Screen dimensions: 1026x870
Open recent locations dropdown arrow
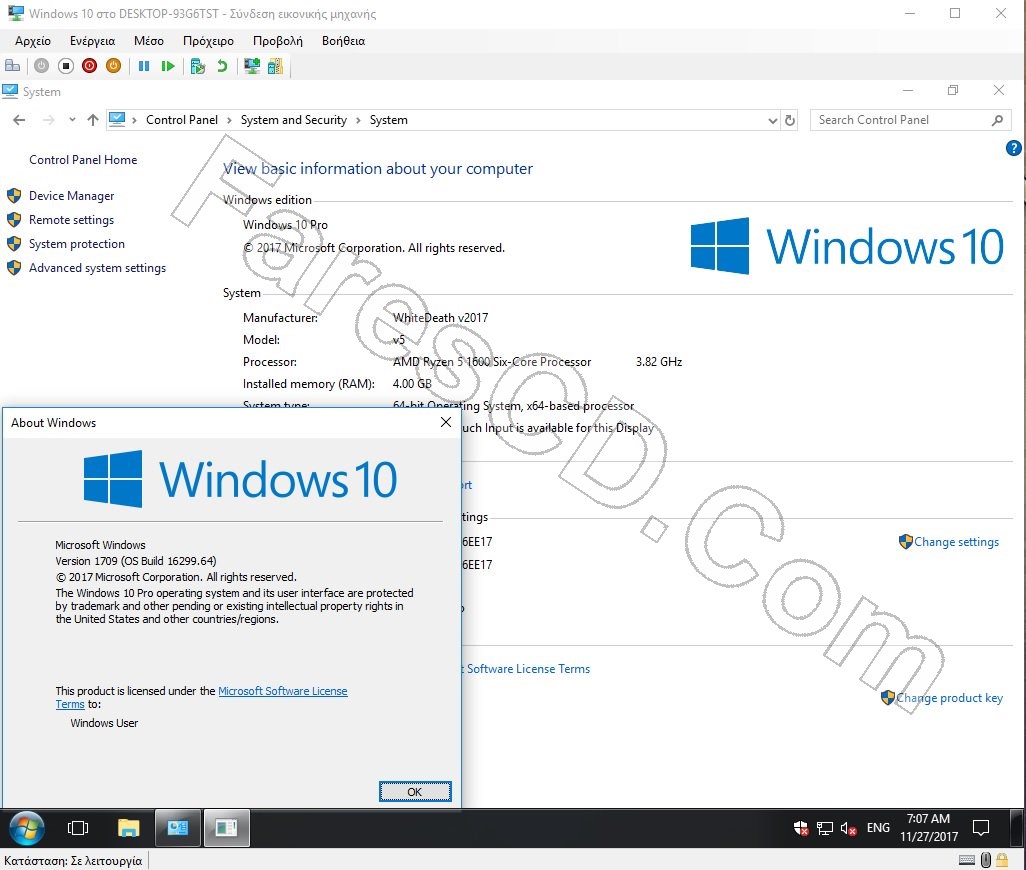point(72,120)
